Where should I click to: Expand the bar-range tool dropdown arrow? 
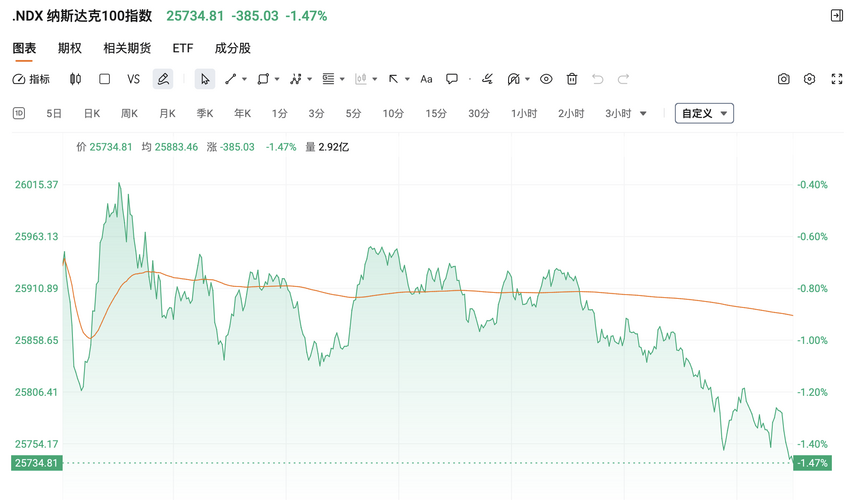pyautogui.click(x=375, y=79)
